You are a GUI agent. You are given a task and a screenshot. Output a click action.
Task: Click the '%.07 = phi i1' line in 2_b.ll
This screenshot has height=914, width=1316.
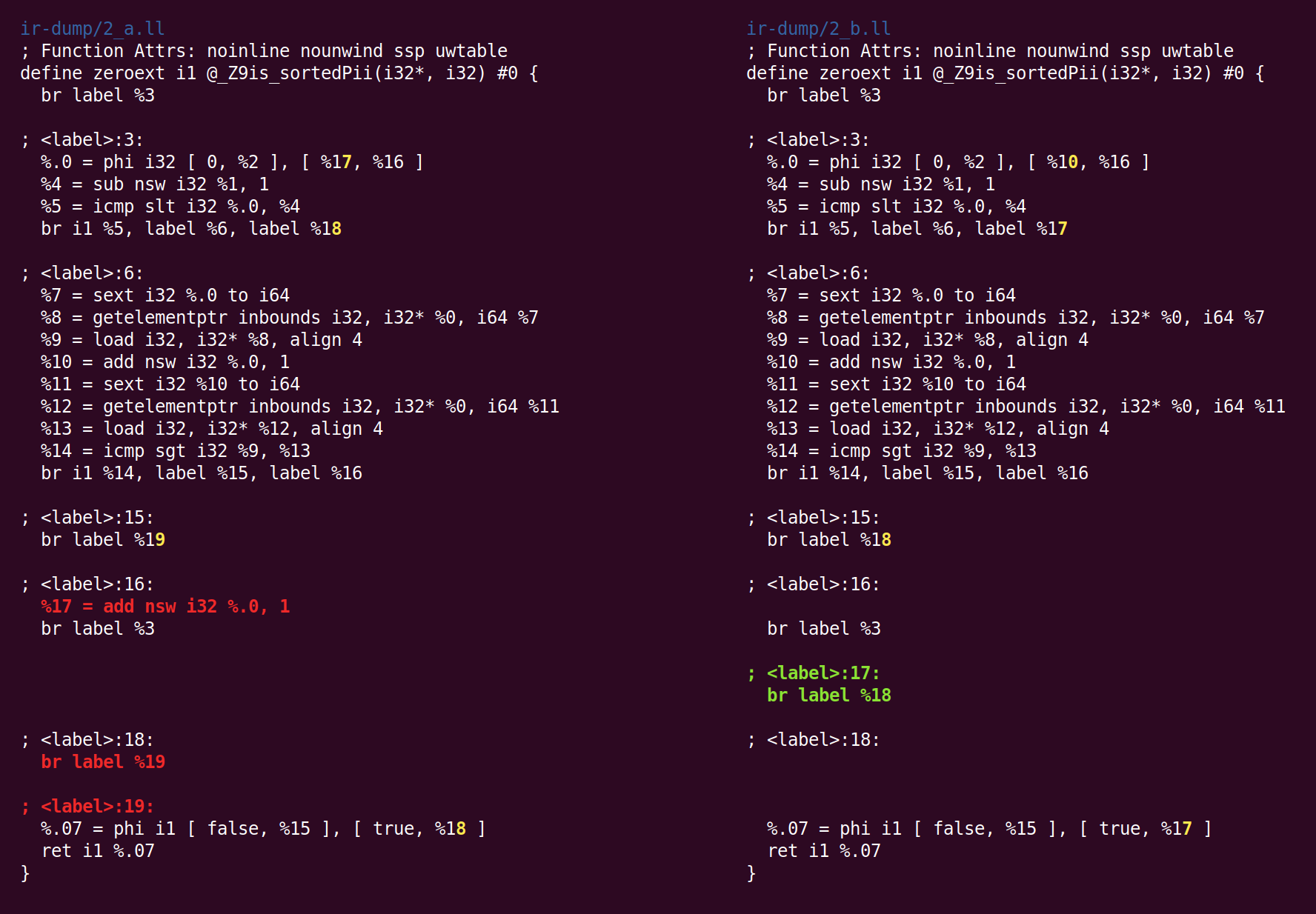989,829
